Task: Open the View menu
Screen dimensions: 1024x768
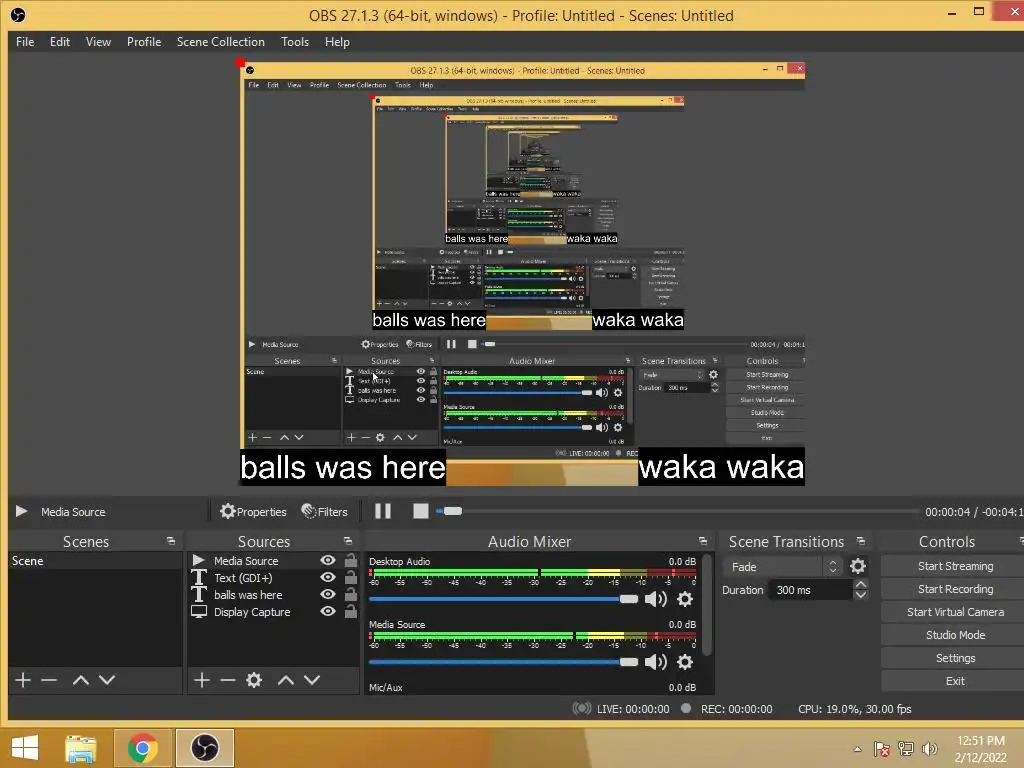Action: 98,42
